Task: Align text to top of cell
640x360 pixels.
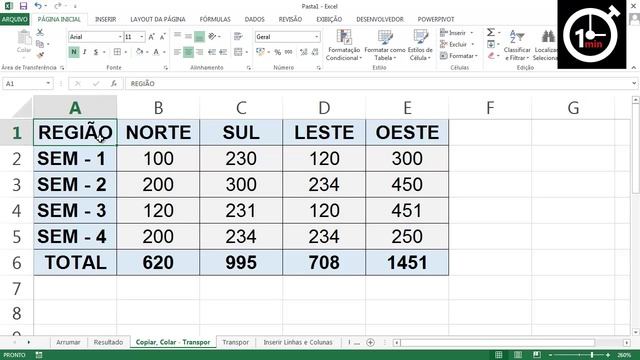Action: (x=177, y=36)
